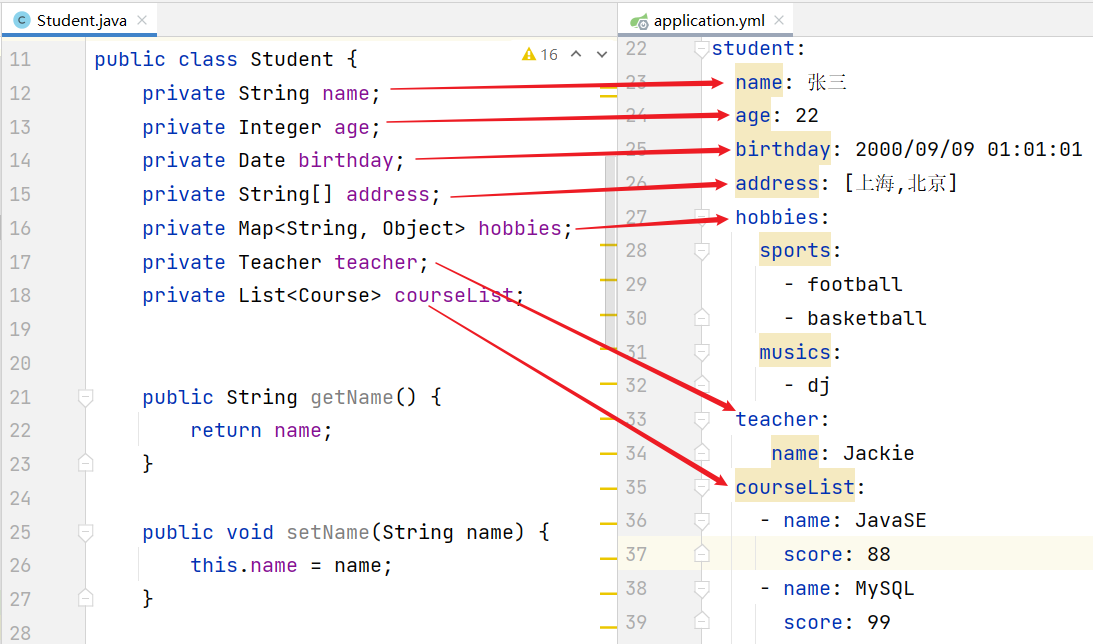The width and height of the screenshot is (1093, 644).
Task: Click the 'getName' method name
Action: pyautogui.click(x=351, y=397)
